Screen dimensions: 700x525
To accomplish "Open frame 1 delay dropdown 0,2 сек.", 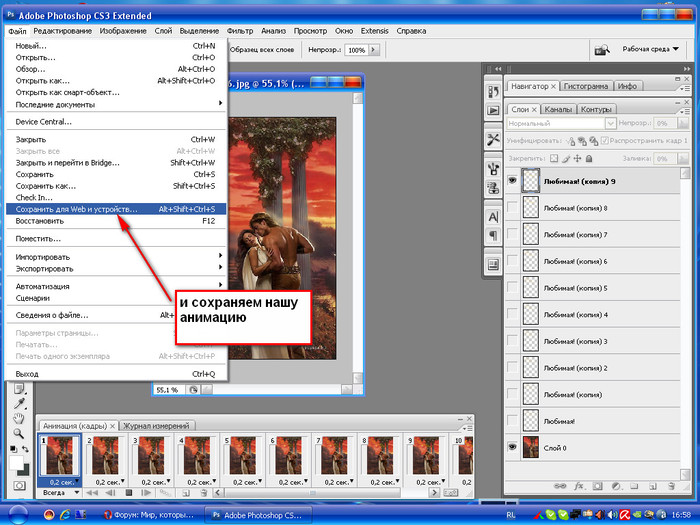I will pos(64,482).
